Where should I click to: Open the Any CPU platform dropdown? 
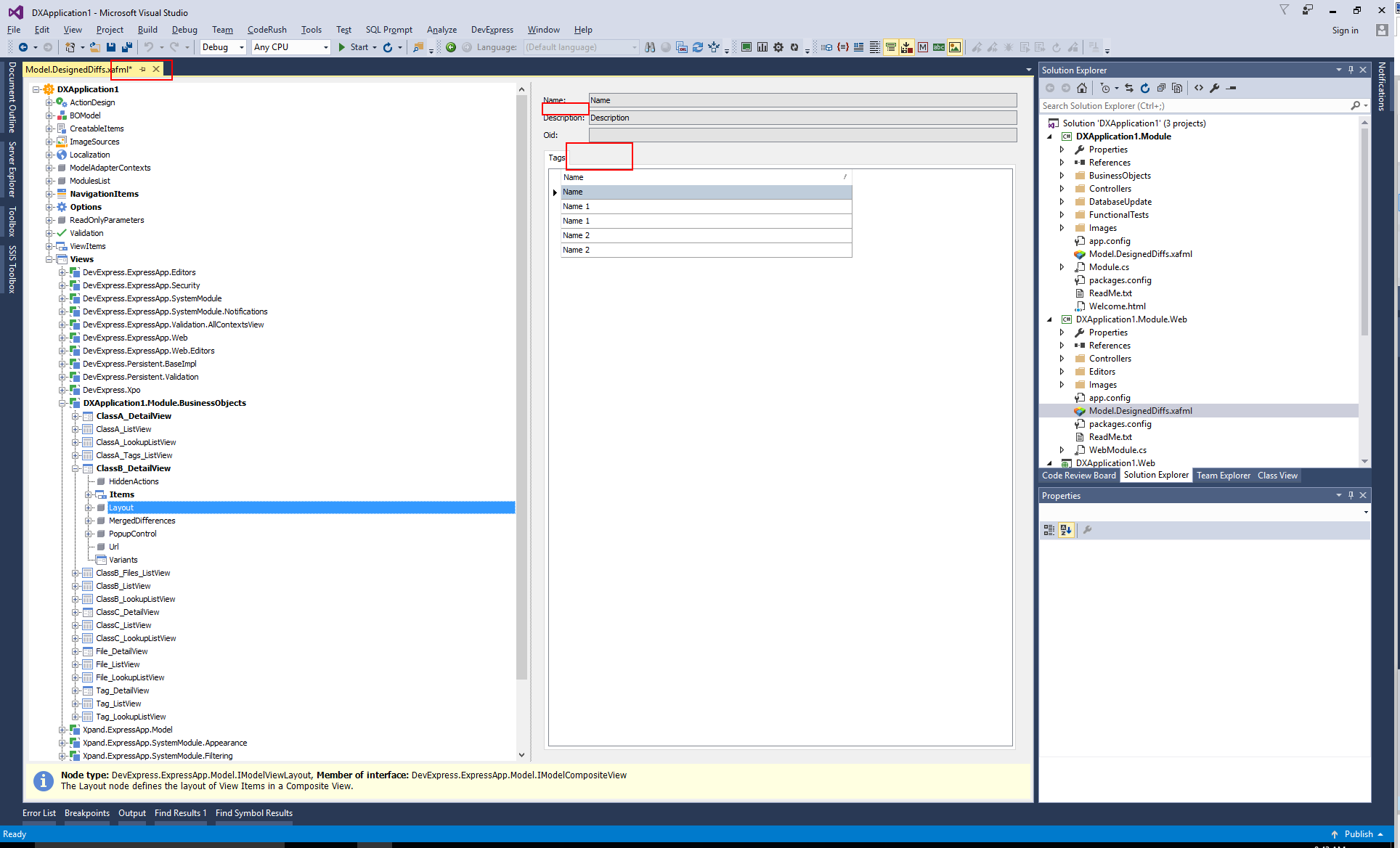[326, 46]
